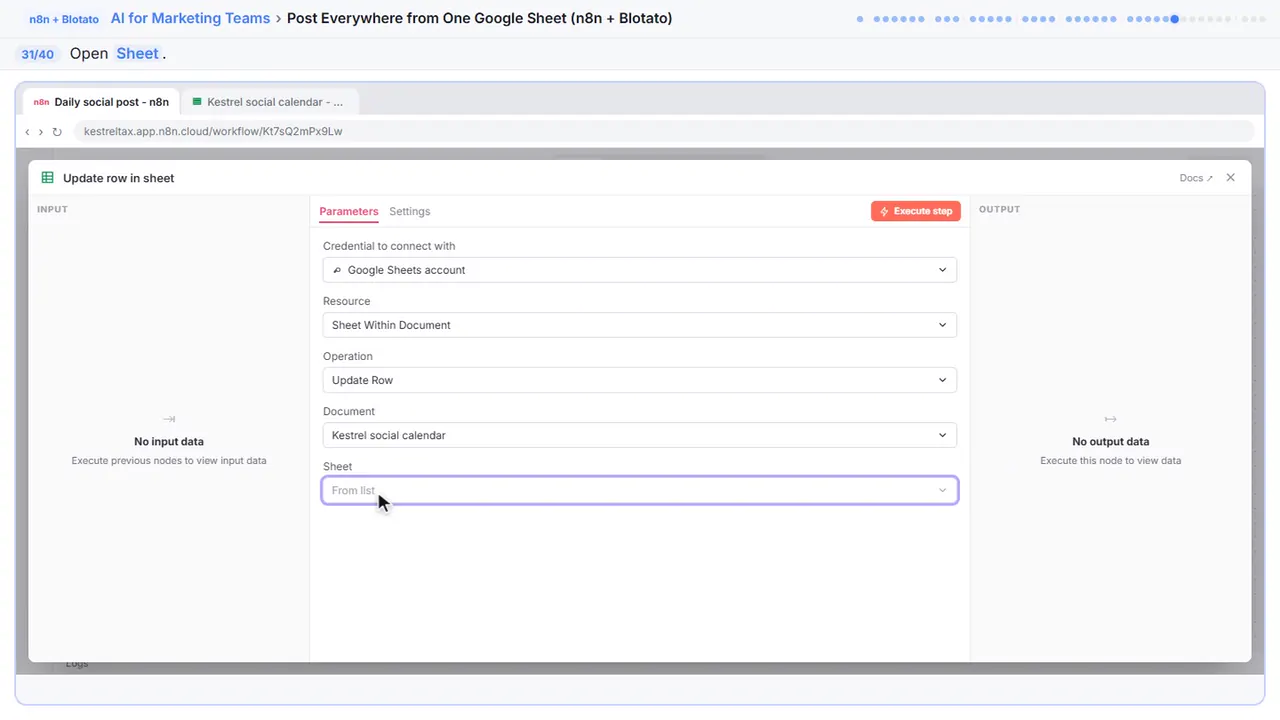The height and width of the screenshot is (720, 1280).
Task: Click the 'AI for Marketing Teams' breadcrumb link
Action: (x=190, y=18)
